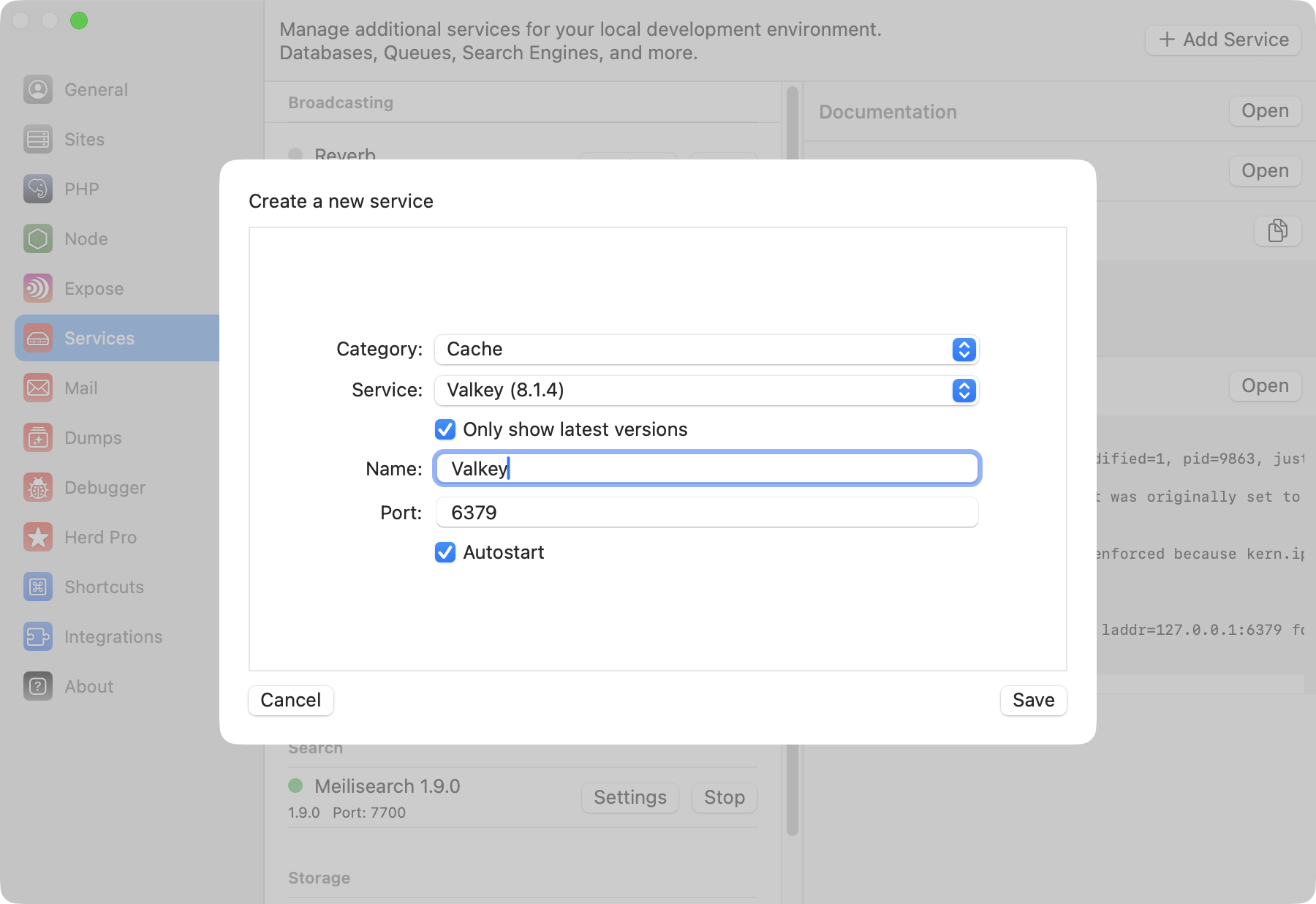Open Dumps using its sidebar icon
This screenshot has height=904, width=1316.
[x=37, y=437]
